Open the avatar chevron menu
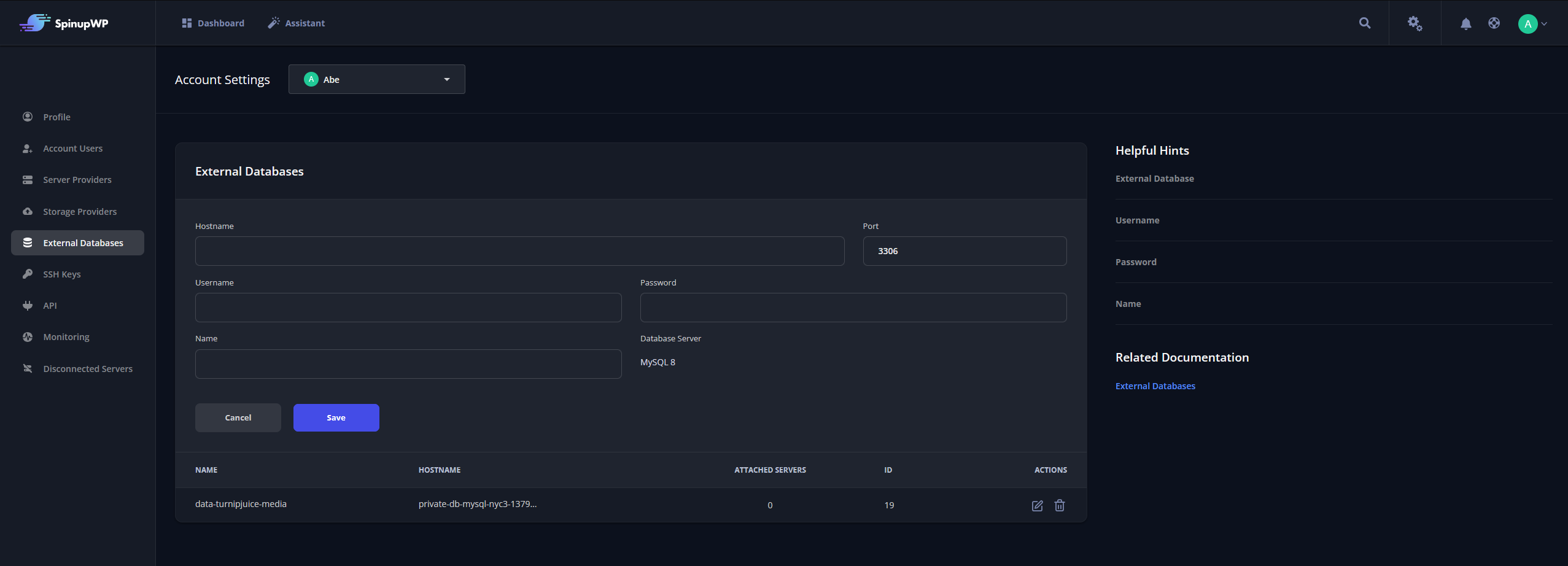The width and height of the screenshot is (1568, 566). (1544, 24)
